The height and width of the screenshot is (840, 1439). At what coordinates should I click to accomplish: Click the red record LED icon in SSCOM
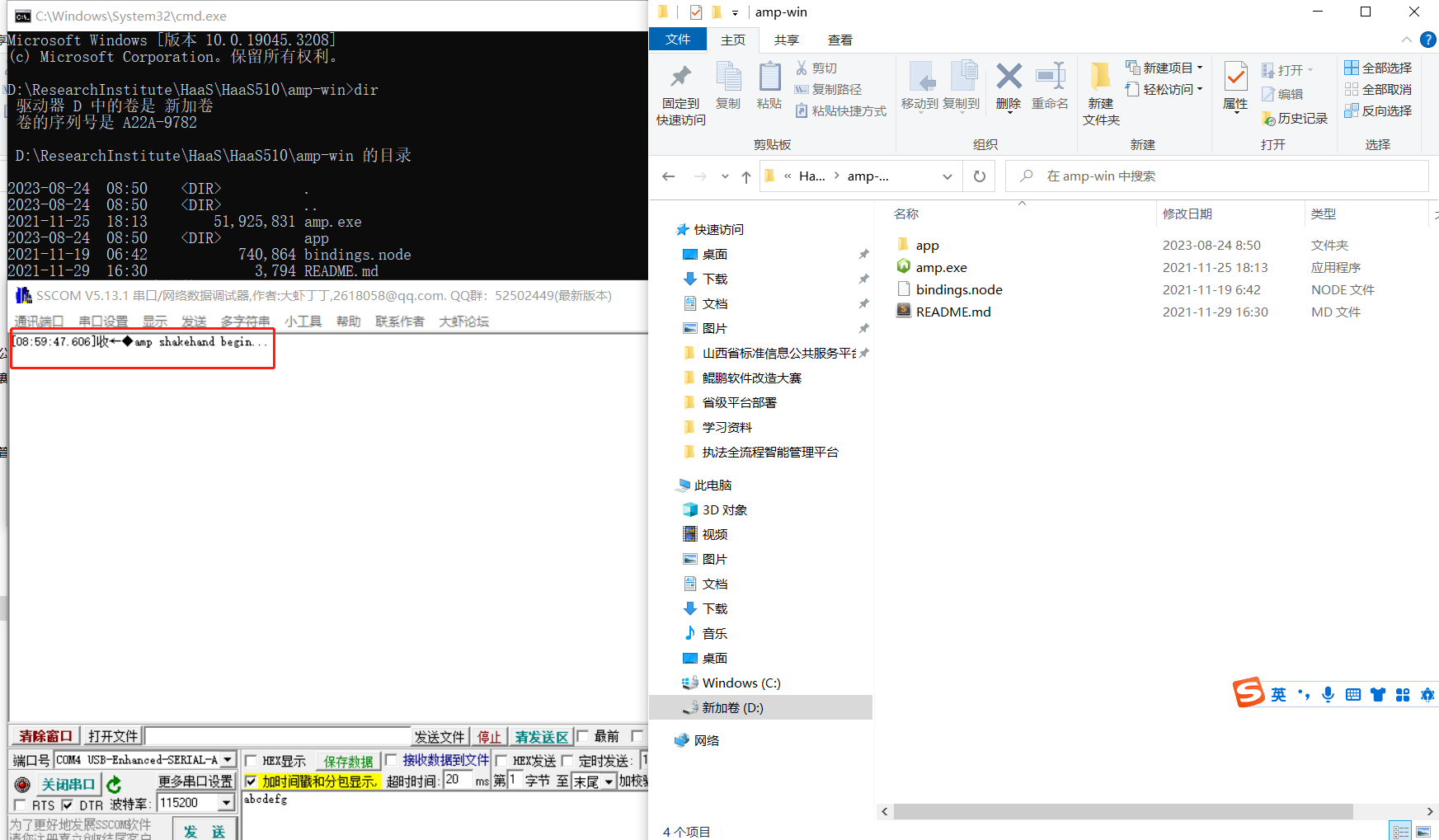pos(22,785)
